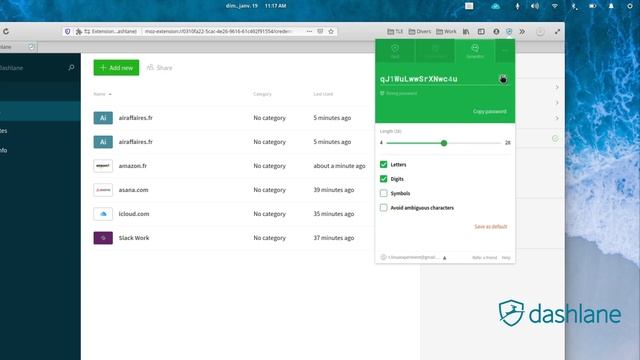Click the check circle in right panel
This screenshot has width=640, height=360.
(555, 139)
